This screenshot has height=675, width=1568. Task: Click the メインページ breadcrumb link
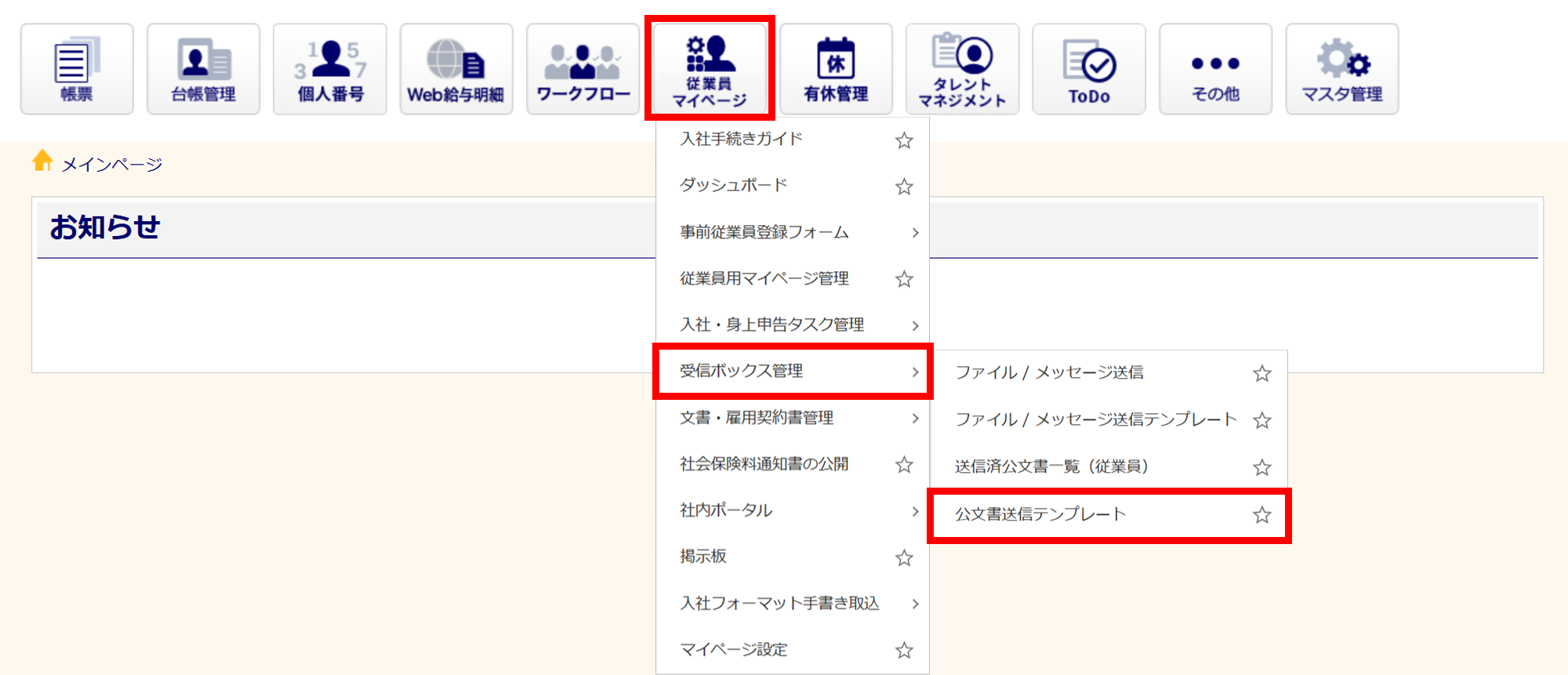pyautogui.click(x=111, y=165)
